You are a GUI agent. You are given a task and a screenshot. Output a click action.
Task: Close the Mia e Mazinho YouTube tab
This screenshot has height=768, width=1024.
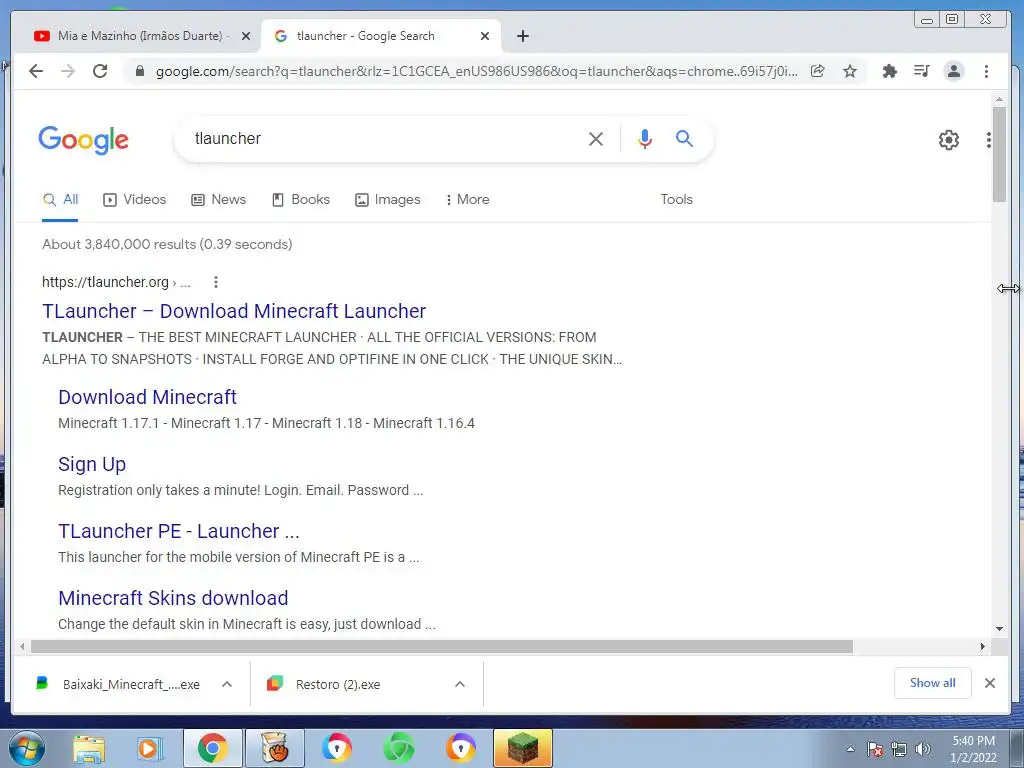click(246, 36)
